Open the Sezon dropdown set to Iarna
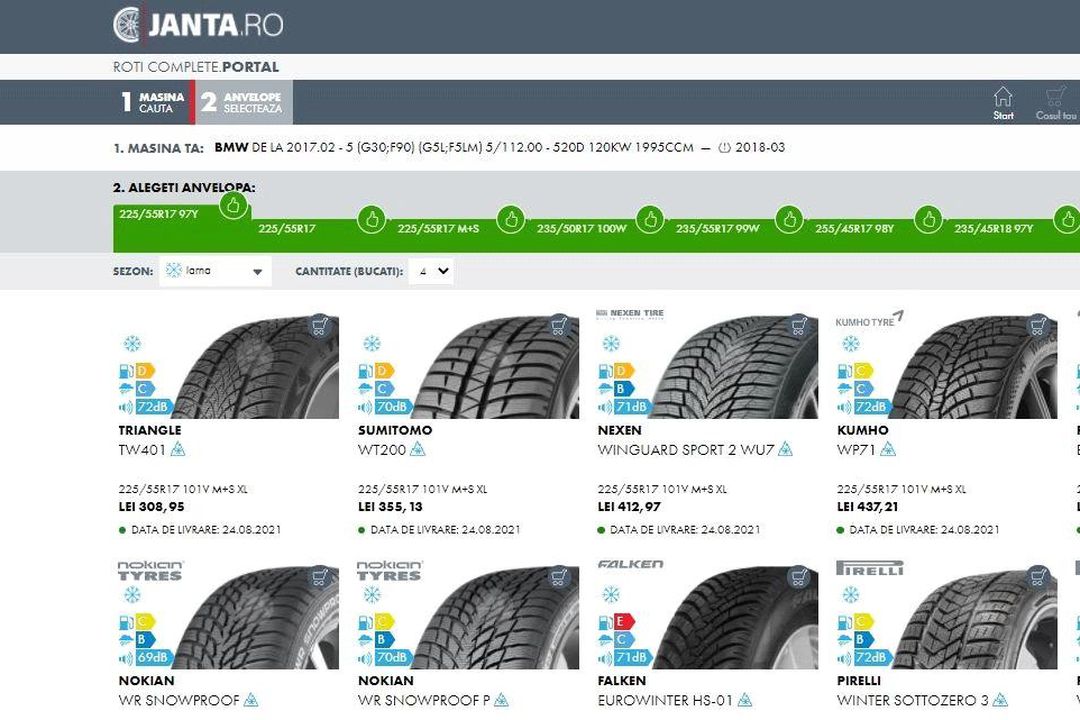 pyautogui.click(x=215, y=271)
